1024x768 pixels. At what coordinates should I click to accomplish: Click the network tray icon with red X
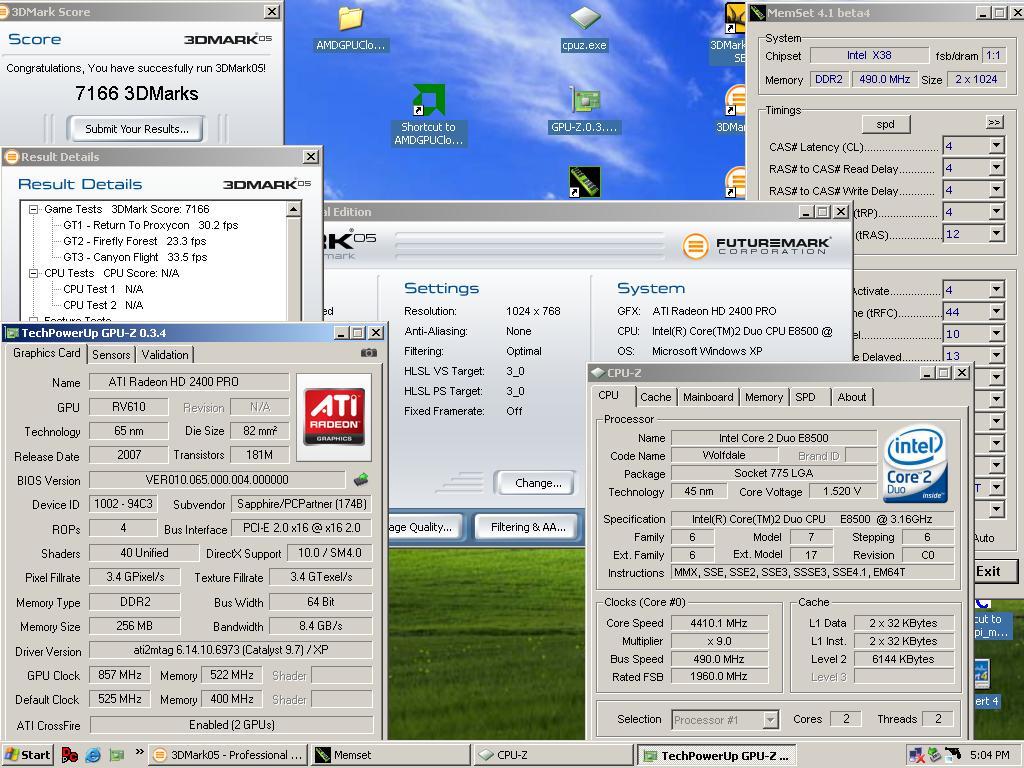pyautogui.click(x=915, y=755)
